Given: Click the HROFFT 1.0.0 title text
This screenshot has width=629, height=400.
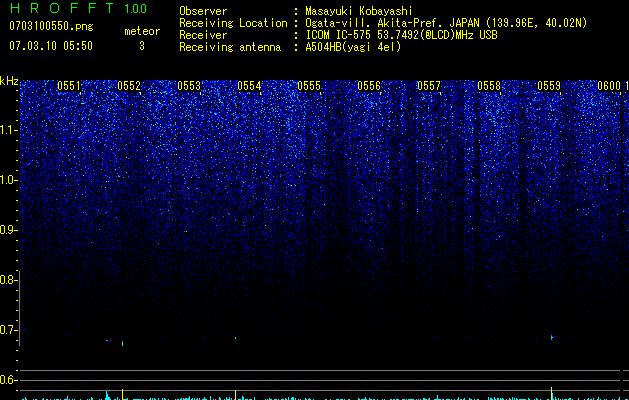Looking at the screenshot, I should pyautogui.click(x=78, y=8).
